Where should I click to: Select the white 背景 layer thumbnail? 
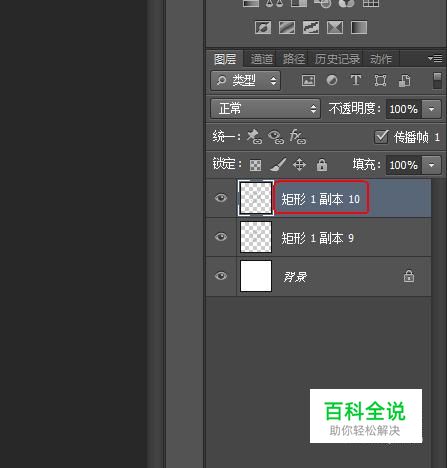(x=256, y=276)
